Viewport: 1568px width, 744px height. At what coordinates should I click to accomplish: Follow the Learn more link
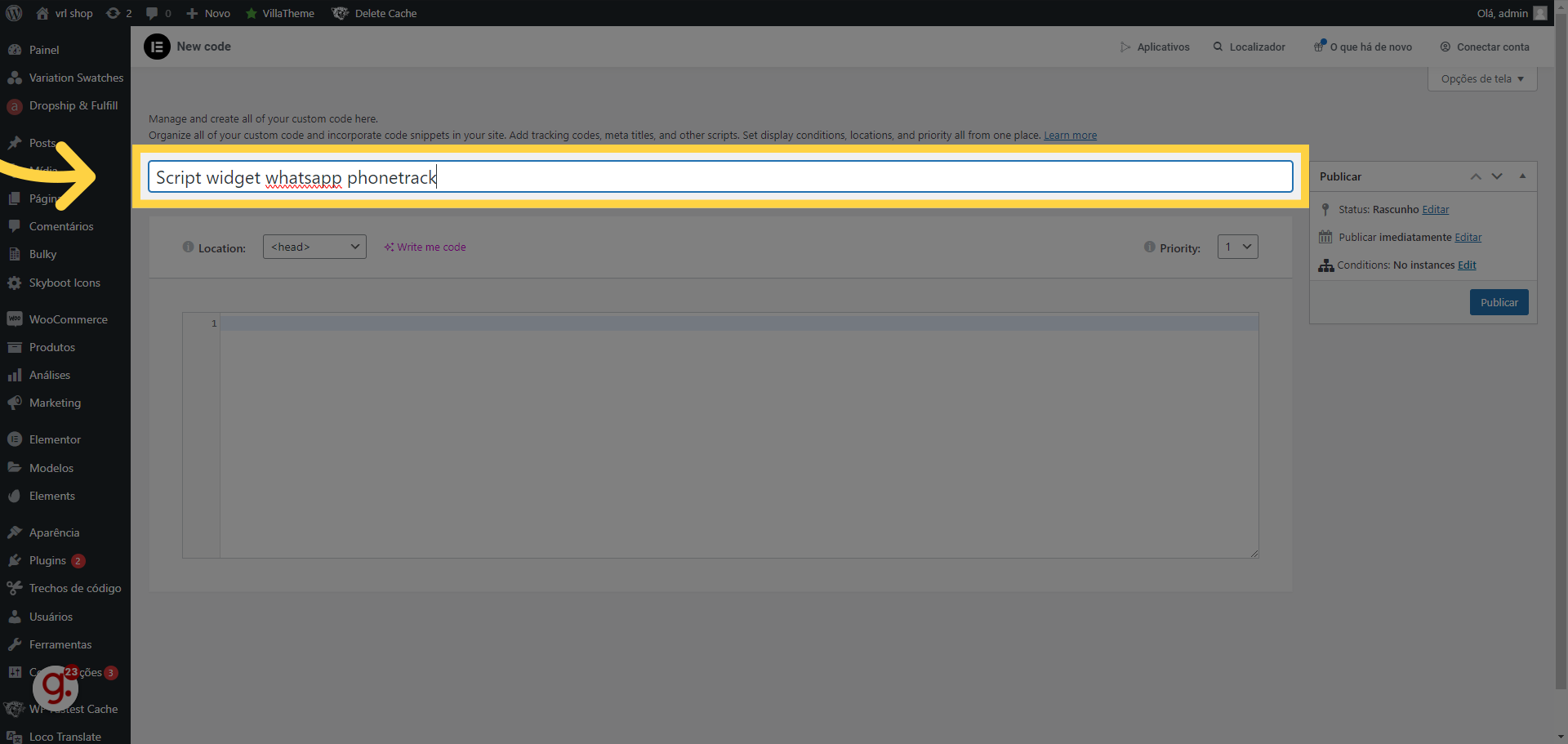1070,136
